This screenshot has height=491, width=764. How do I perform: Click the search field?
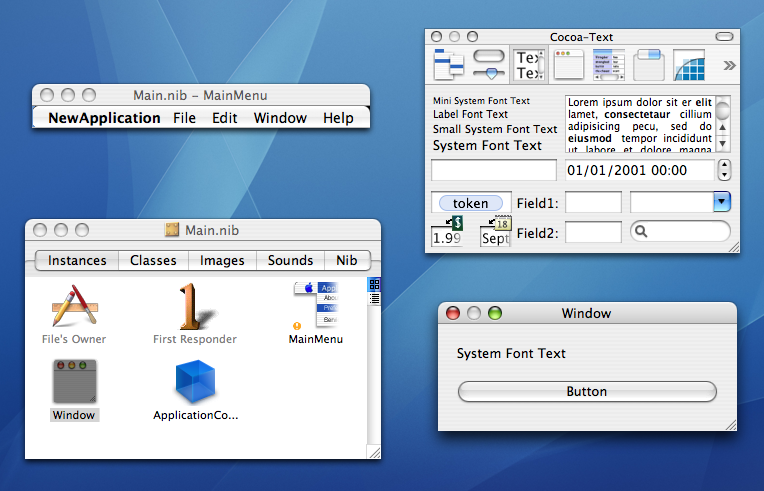click(681, 231)
